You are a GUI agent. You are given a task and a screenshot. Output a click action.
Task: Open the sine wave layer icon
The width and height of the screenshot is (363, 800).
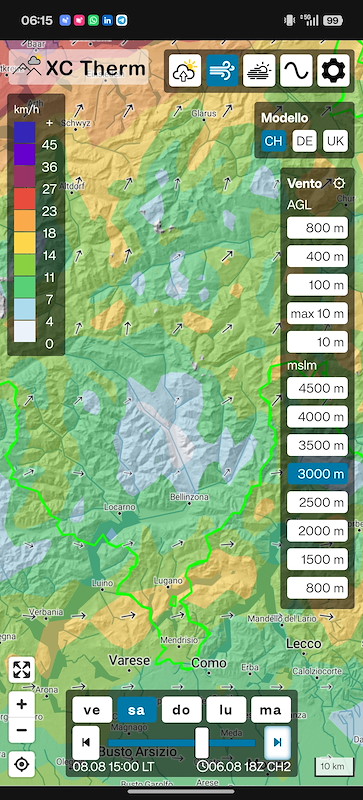tap(297, 71)
